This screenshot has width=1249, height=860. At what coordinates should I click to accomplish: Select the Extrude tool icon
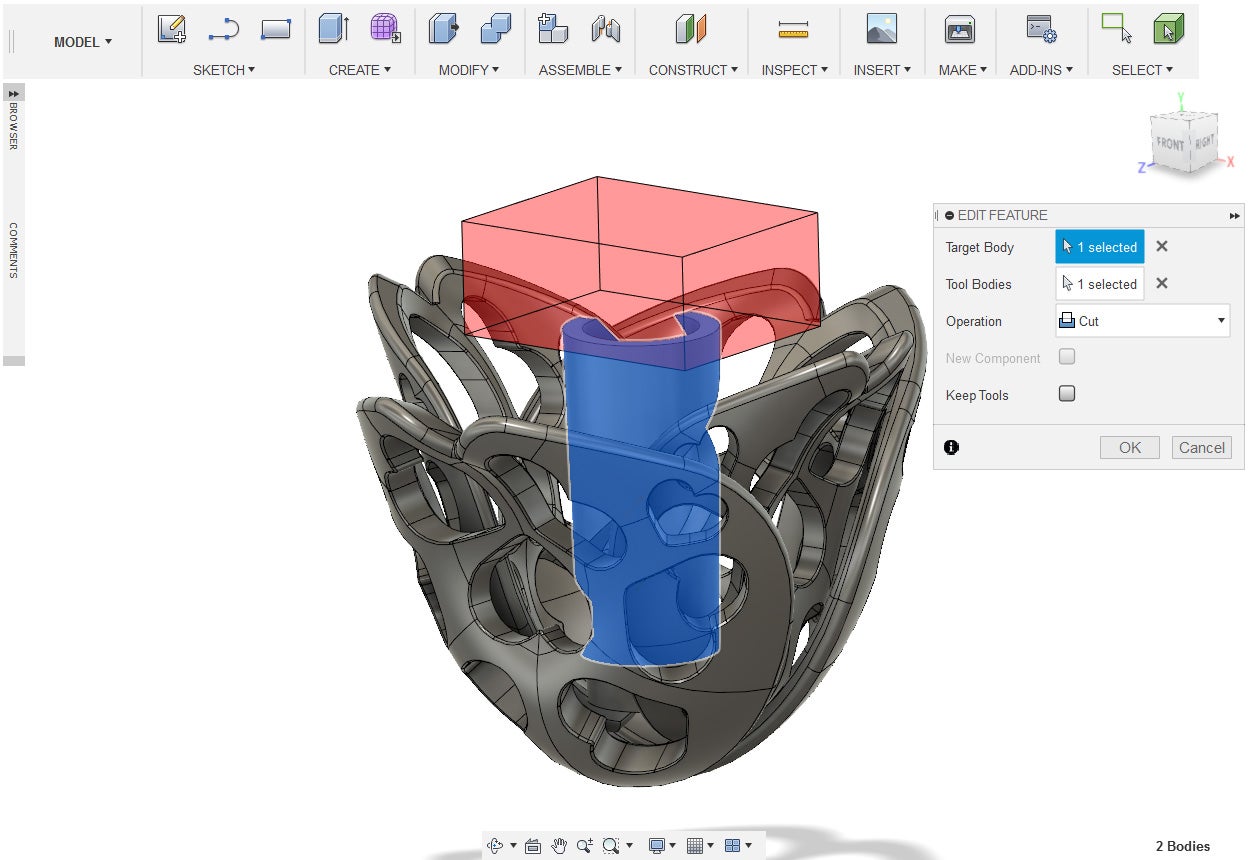(x=333, y=30)
